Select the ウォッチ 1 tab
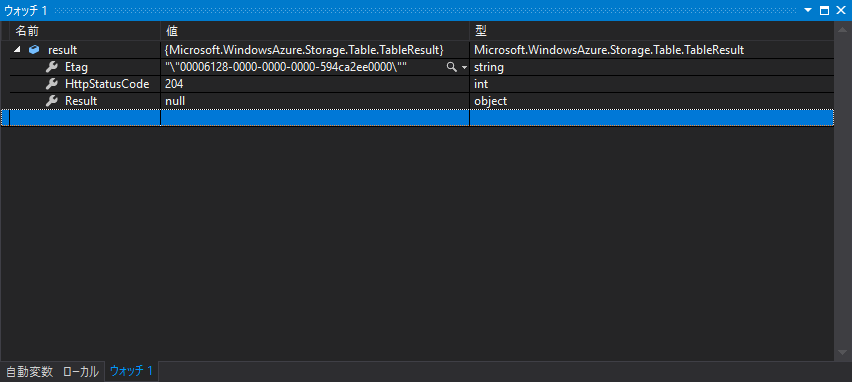Viewport: 852px width, 382px height. [131, 371]
